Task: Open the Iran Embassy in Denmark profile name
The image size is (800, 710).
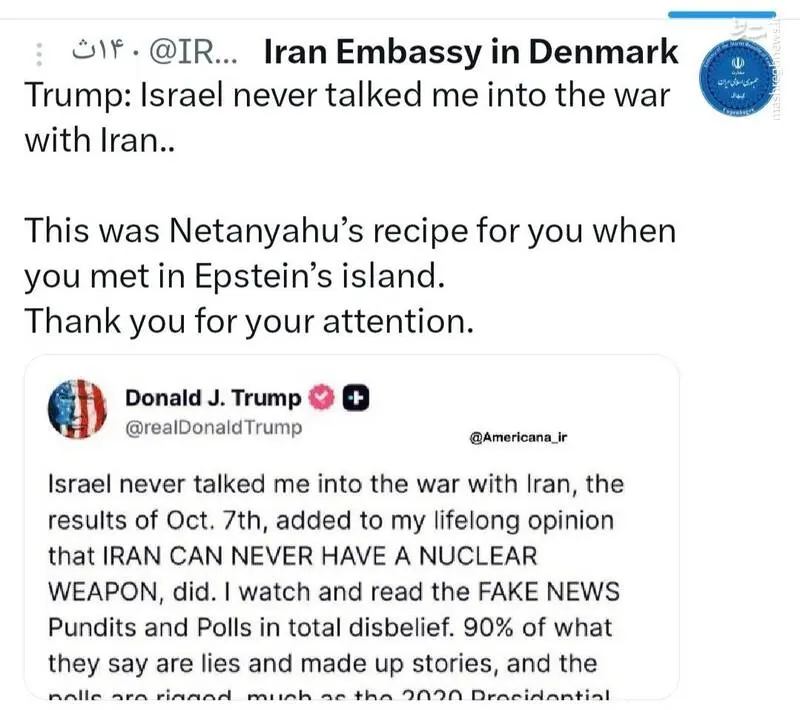Action: point(470,53)
